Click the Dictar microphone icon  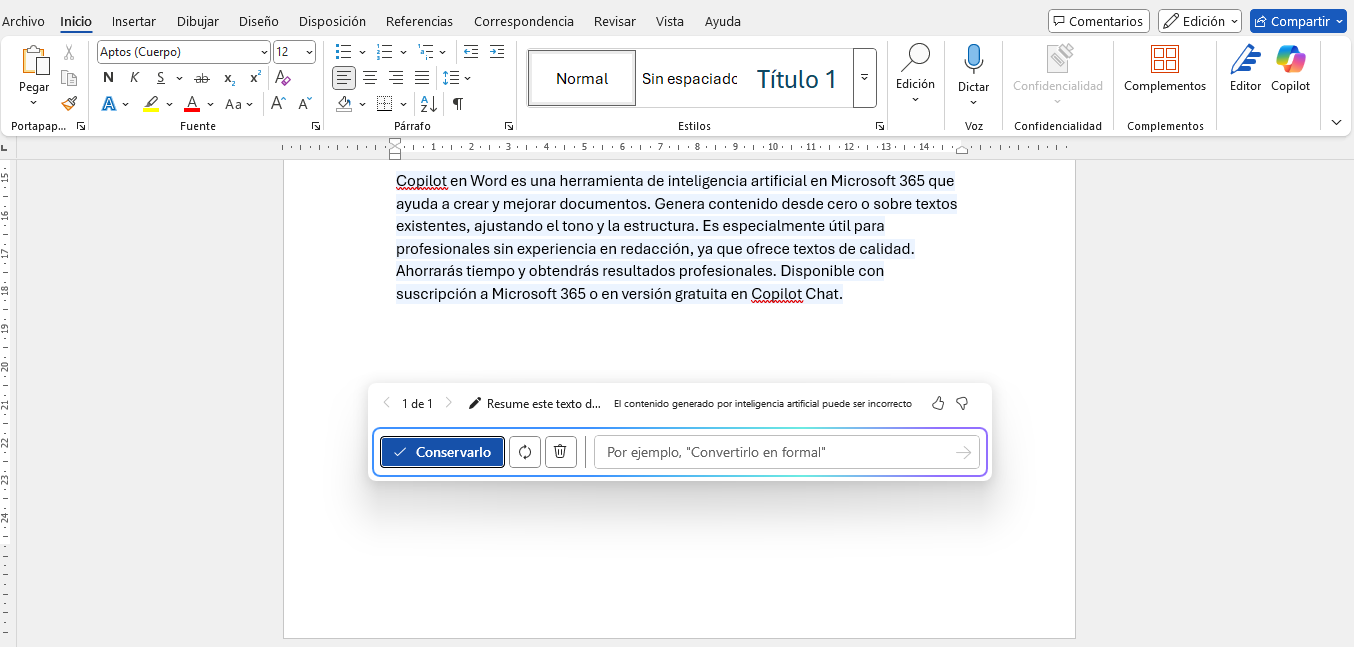973,60
